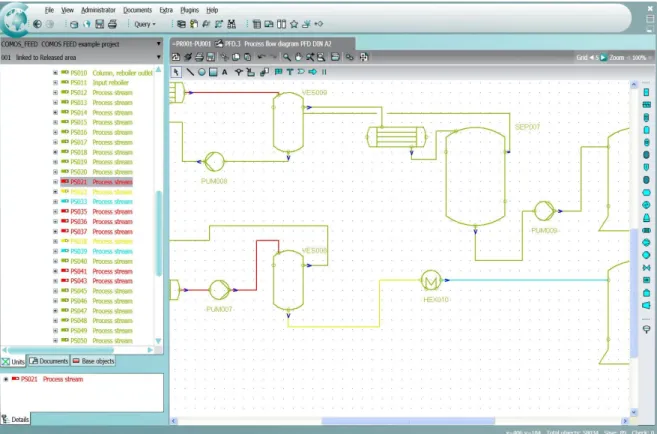Open the Plugins menu
This screenshot has height=434, width=657.
tap(189, 10)
